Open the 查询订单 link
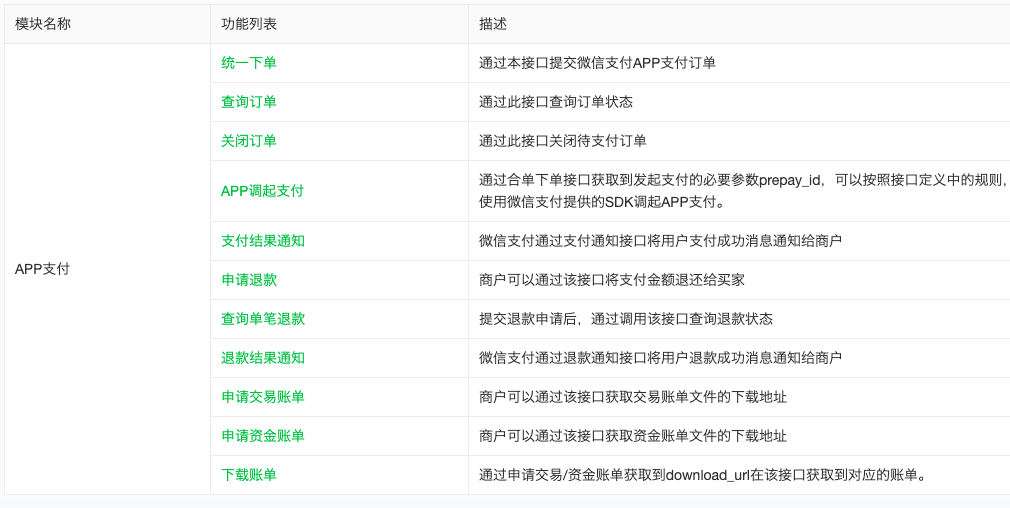Viewport: 1010px width, 508px height. (249, 102)
